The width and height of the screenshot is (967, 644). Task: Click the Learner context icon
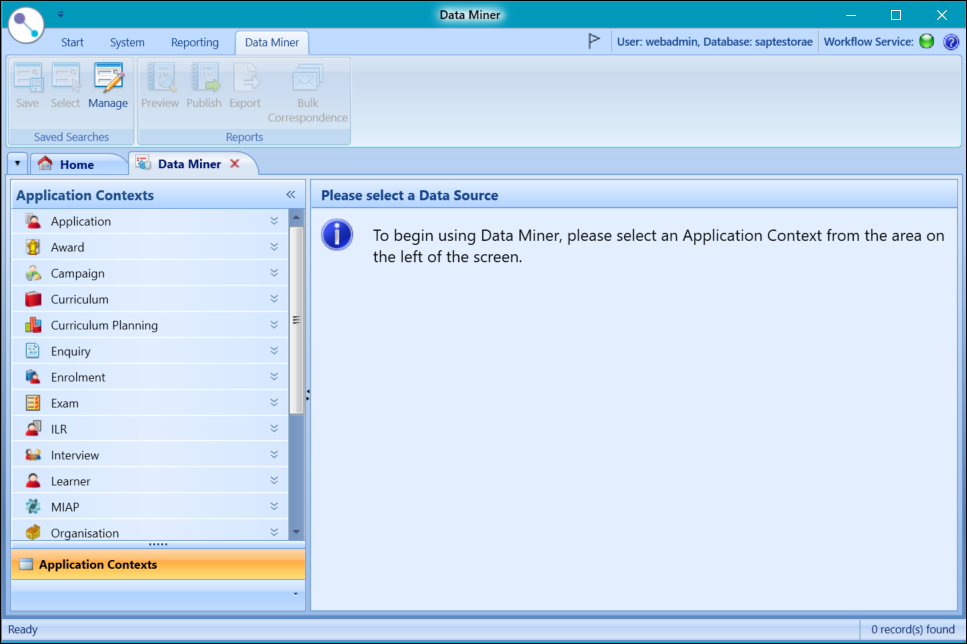click(33, 480)
